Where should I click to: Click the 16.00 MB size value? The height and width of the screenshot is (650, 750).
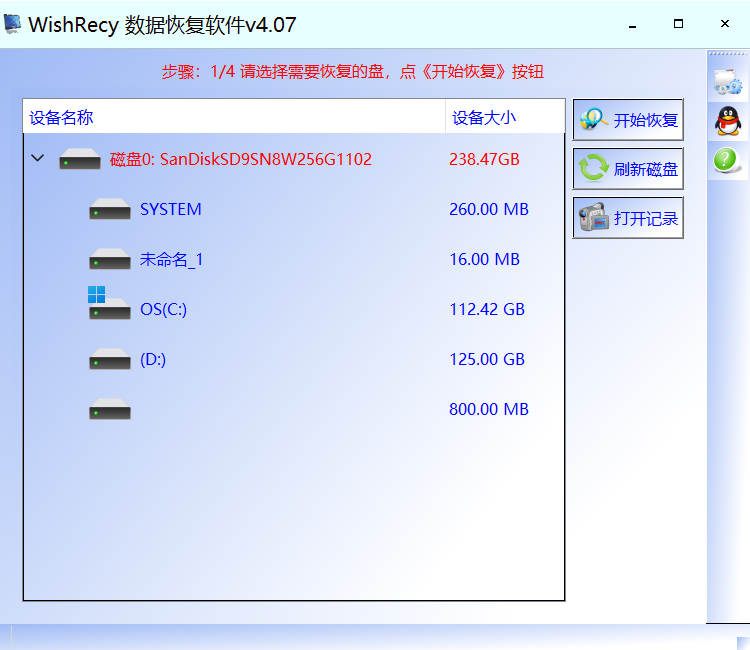coord(485,259)
